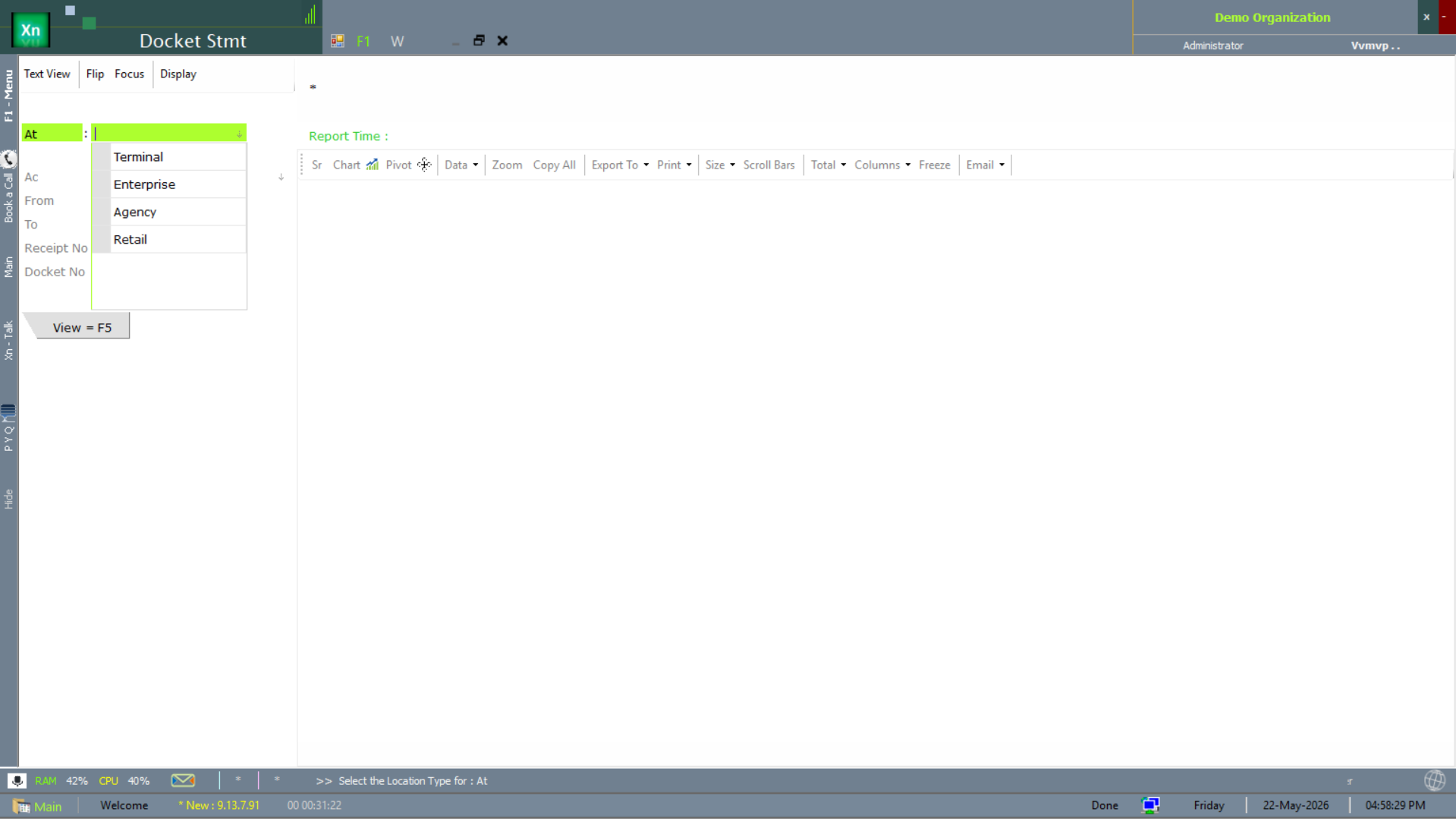Click the red minimize button at top right
Screen dimensions: 1456x819
pyautogui.click(x=1446, y=17)
